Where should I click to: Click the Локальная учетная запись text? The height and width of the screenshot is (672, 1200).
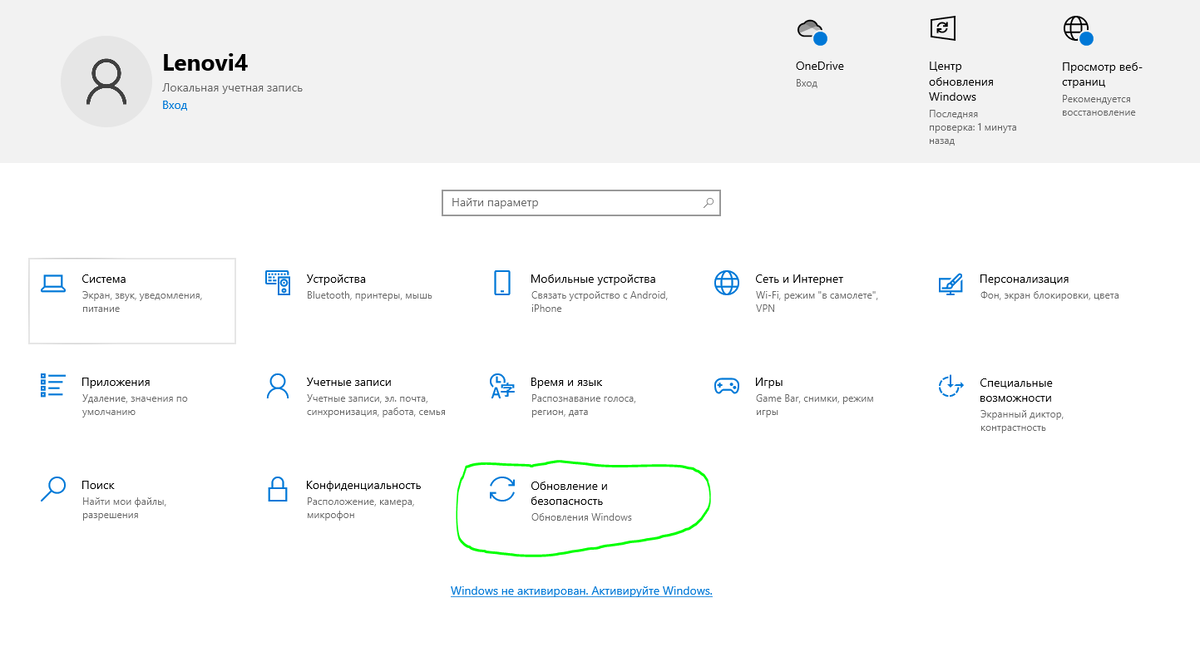(232, 88)
